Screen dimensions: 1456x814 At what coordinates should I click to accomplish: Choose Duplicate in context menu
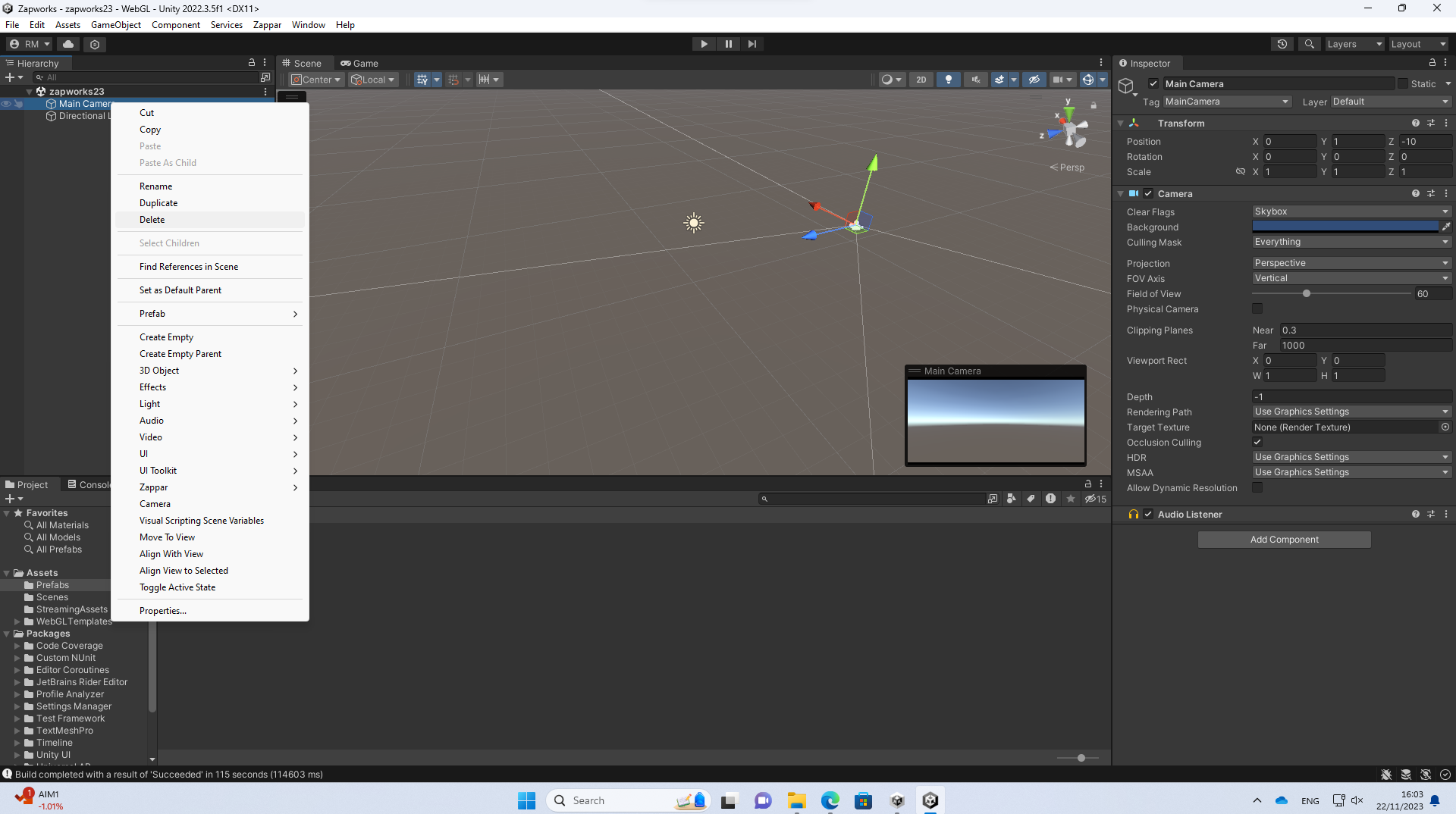coord(210,203)
